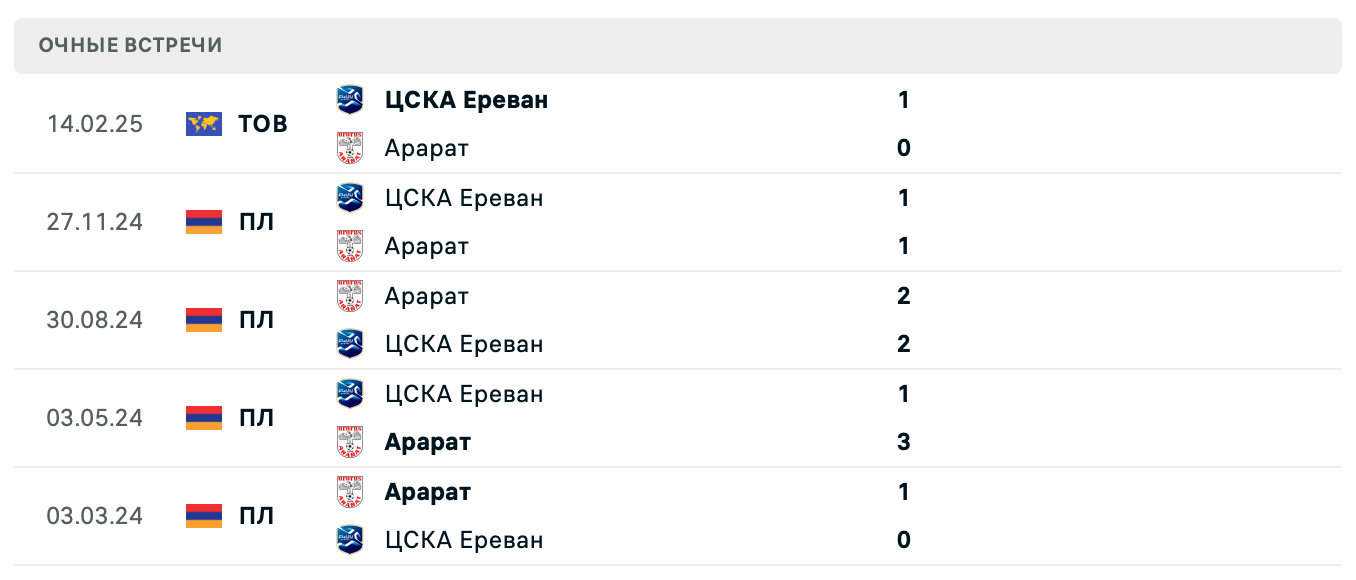Click CSKA Yerevan logo in 30.08.24 match
This screenshot has height=580, width=1356.
pos(350,344)
